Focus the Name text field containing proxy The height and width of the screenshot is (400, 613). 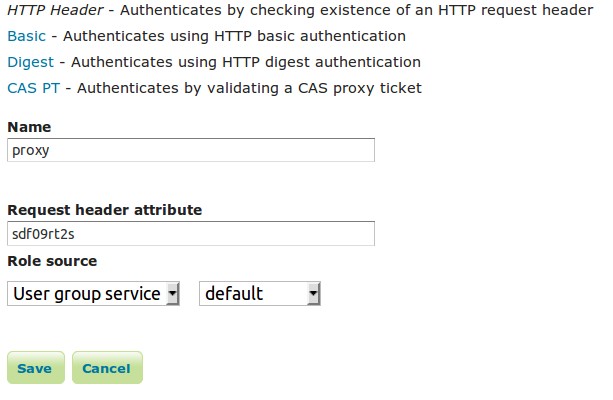tap(190, 150)
